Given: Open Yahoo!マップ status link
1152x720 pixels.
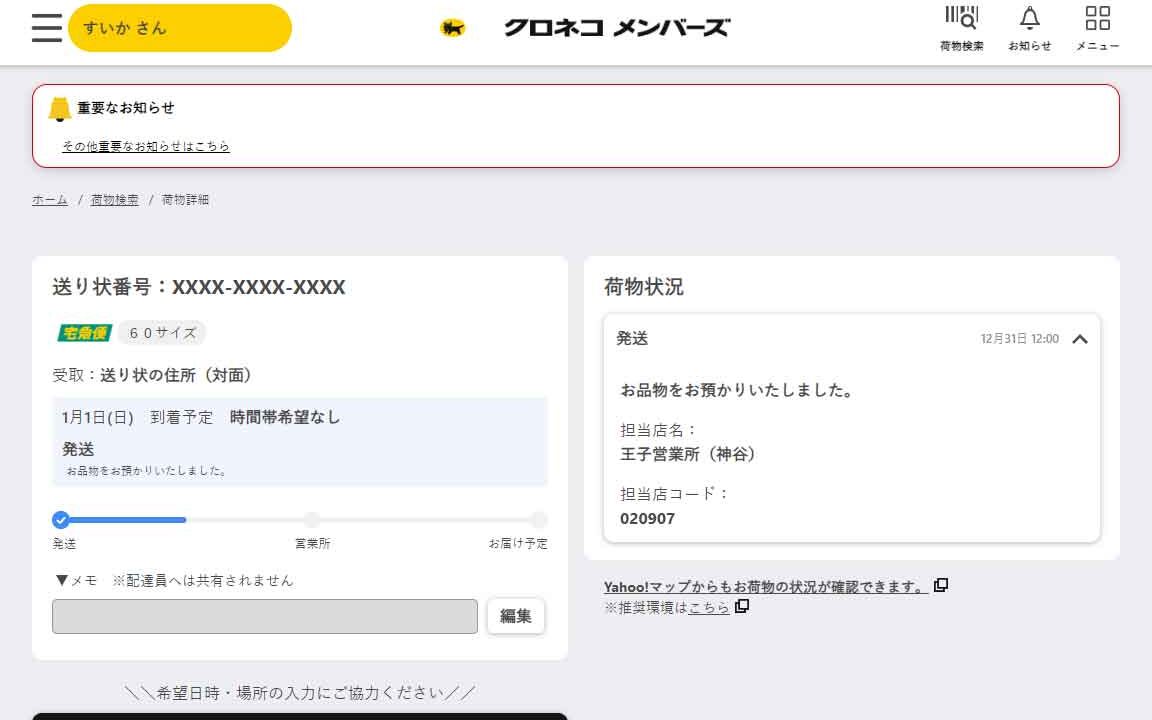Looking at the screenshot, I should pos(764,586).
